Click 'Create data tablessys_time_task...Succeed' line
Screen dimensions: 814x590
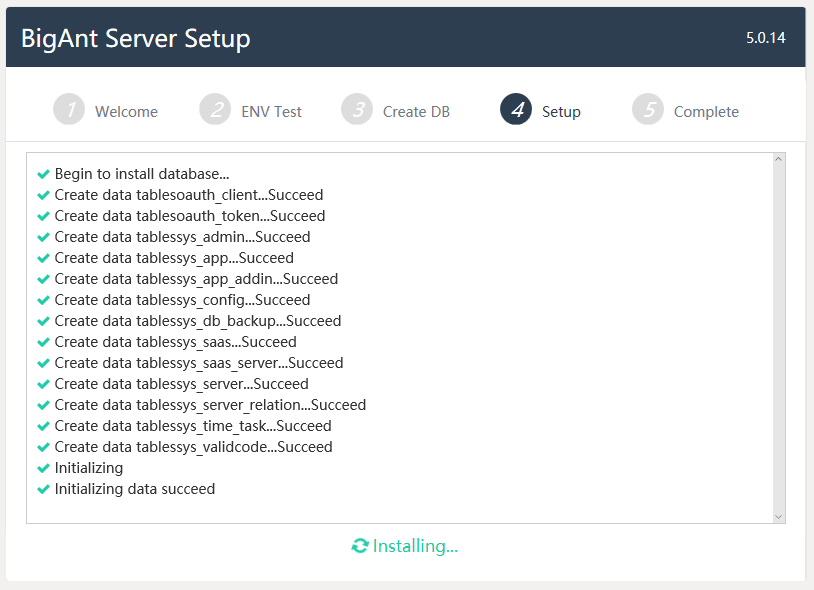(193, 426)
